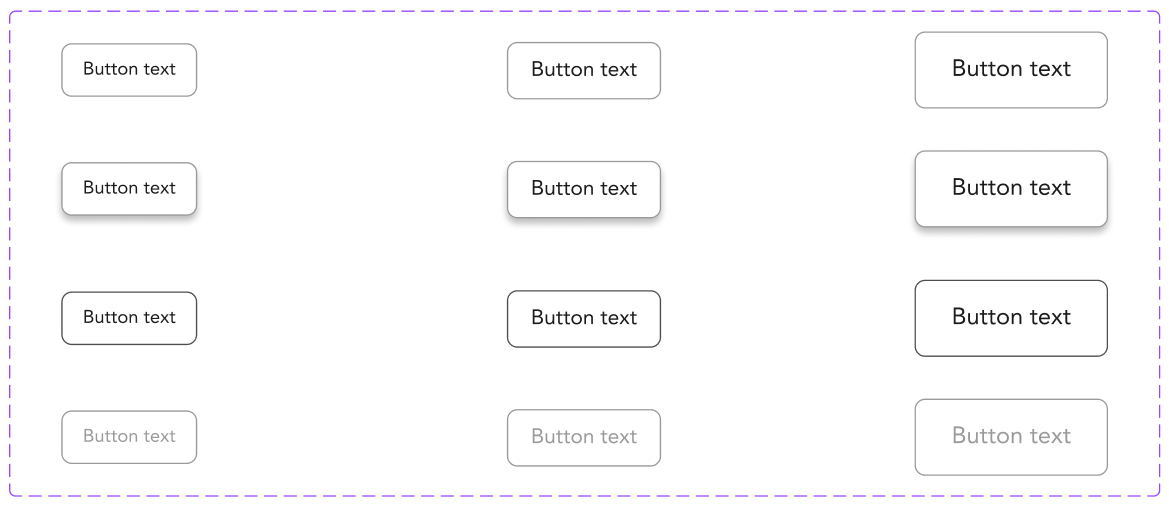
Task: Click the gray text in small disabled button
Action: pos(129,436)
